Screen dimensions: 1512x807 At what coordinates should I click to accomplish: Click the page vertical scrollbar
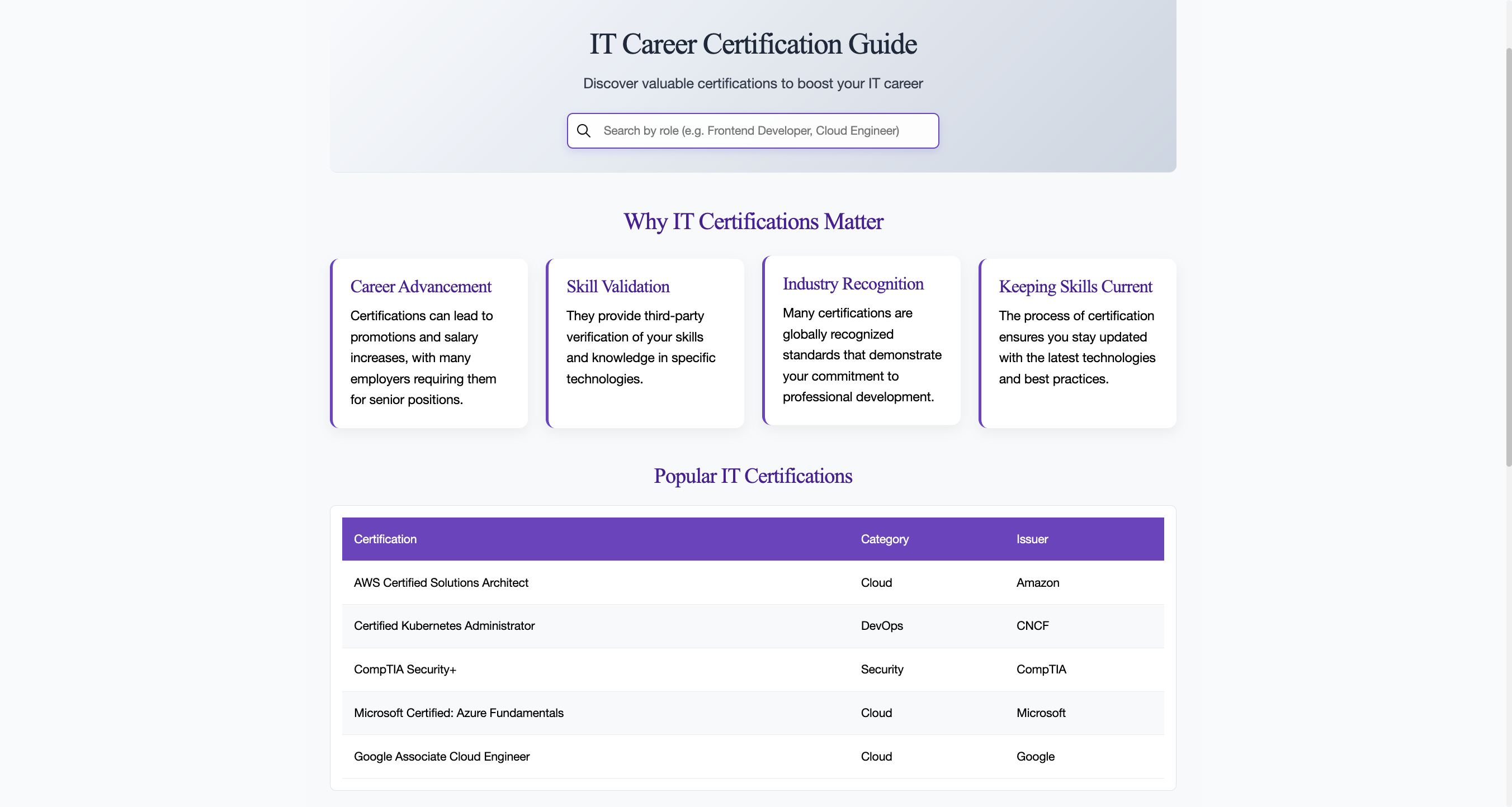point(1508,258)
